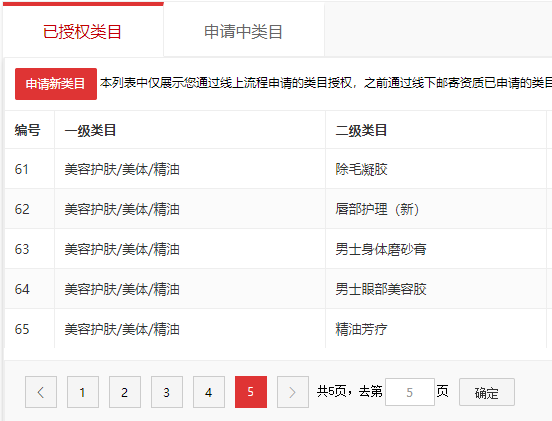The image size is (552, 421).
Task: Go to page 1
Action: 83,392
